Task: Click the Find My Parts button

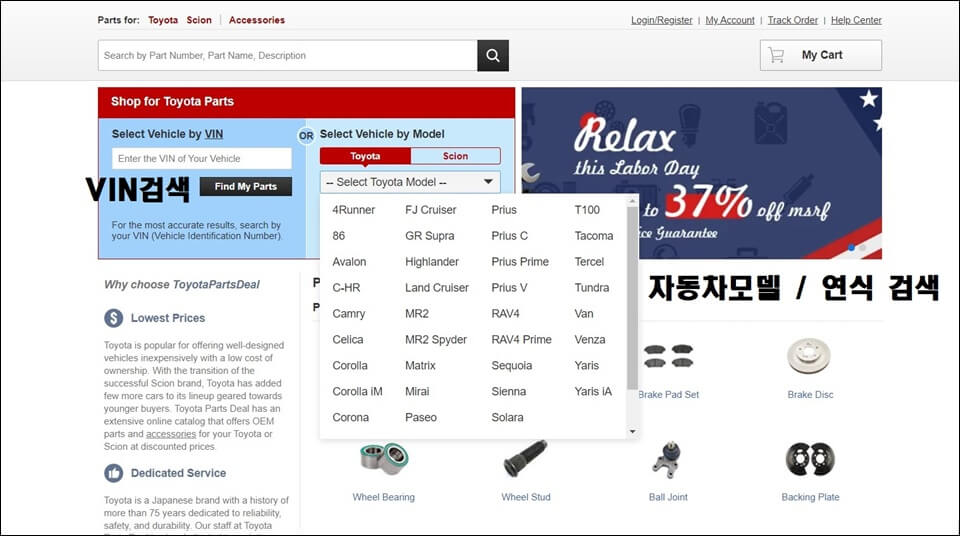Action: click(x=246, y=187)
